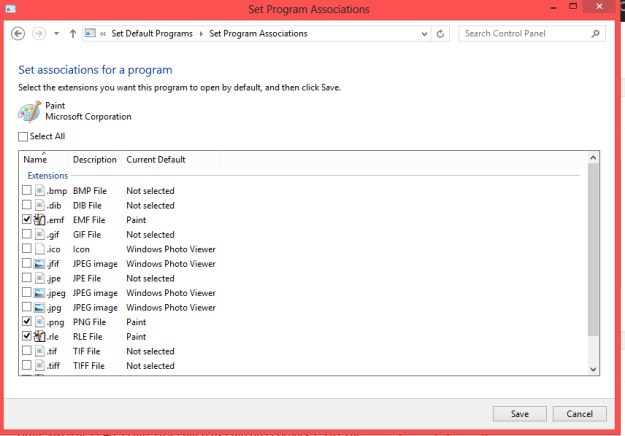Open the recent locations dropdown arrow
625x436 pixels.
(x=56, y=34)
